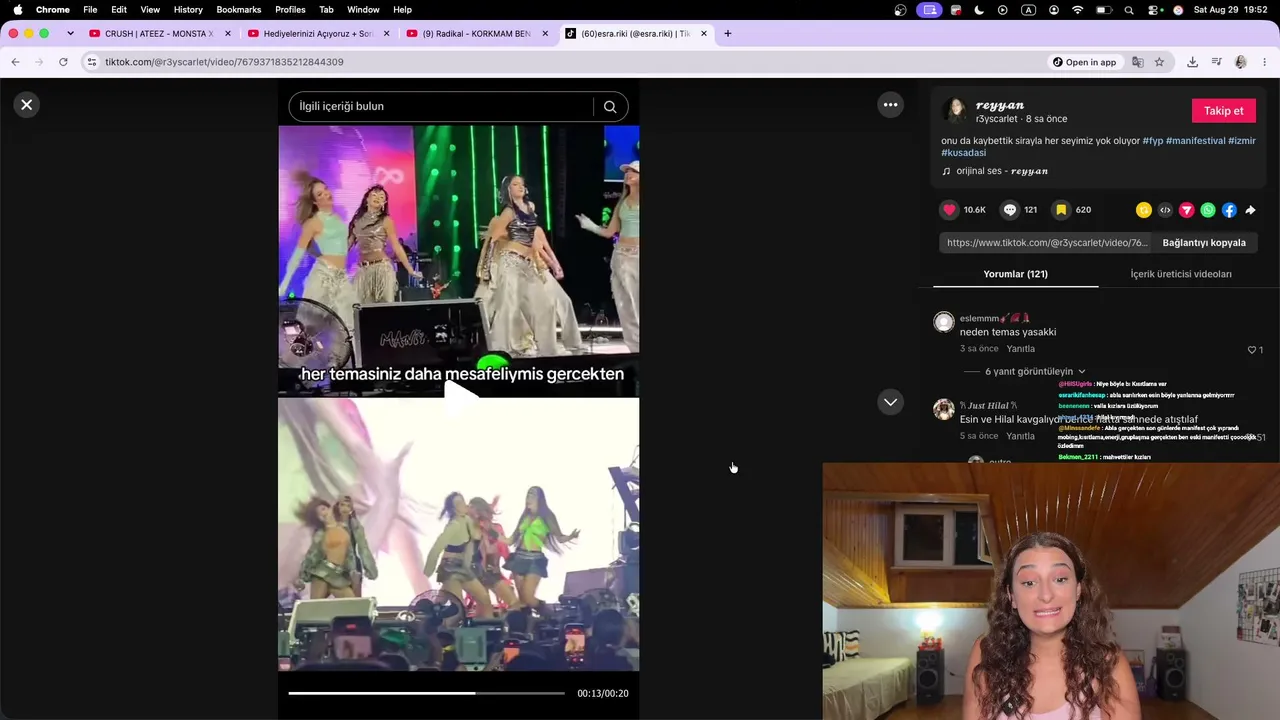Share the video to WhatsApp
This screenshot has height=720, width=1280.
[x=1208, y=210]
